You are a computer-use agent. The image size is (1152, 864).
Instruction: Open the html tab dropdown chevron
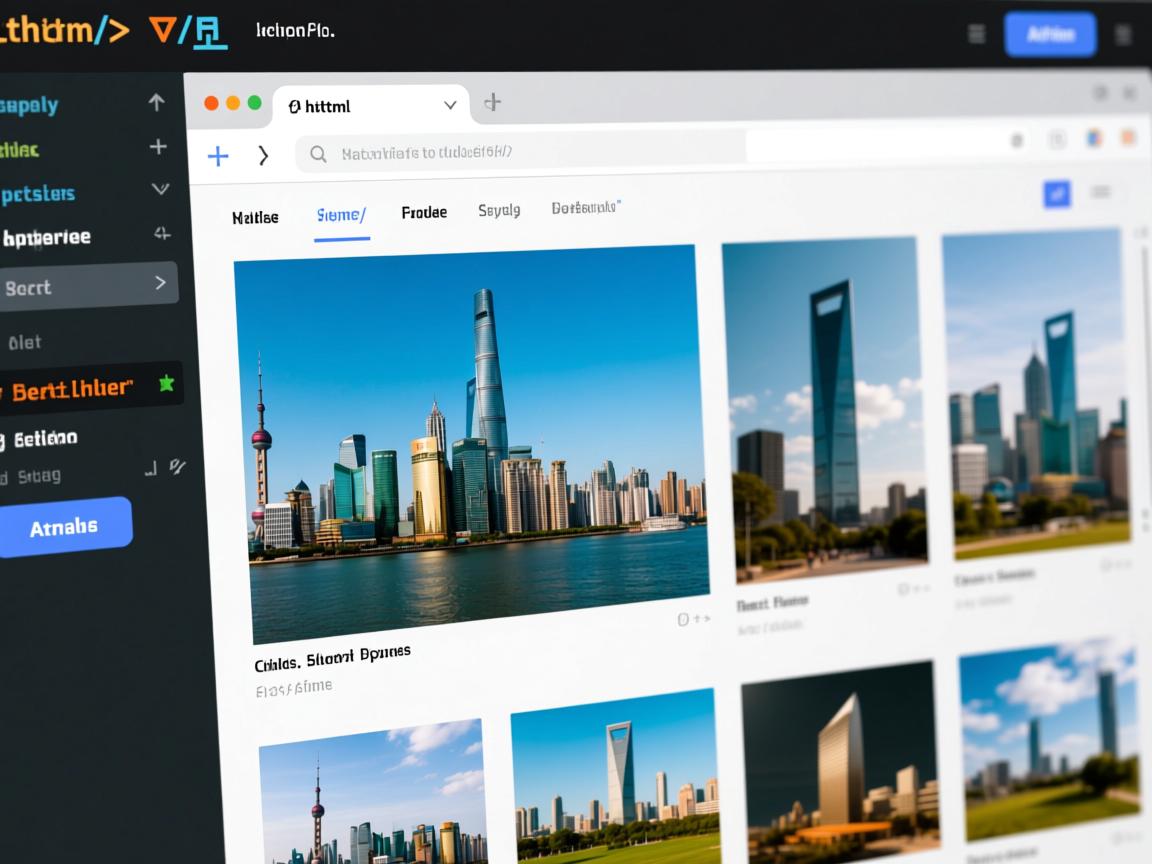[x=450, y=105]
